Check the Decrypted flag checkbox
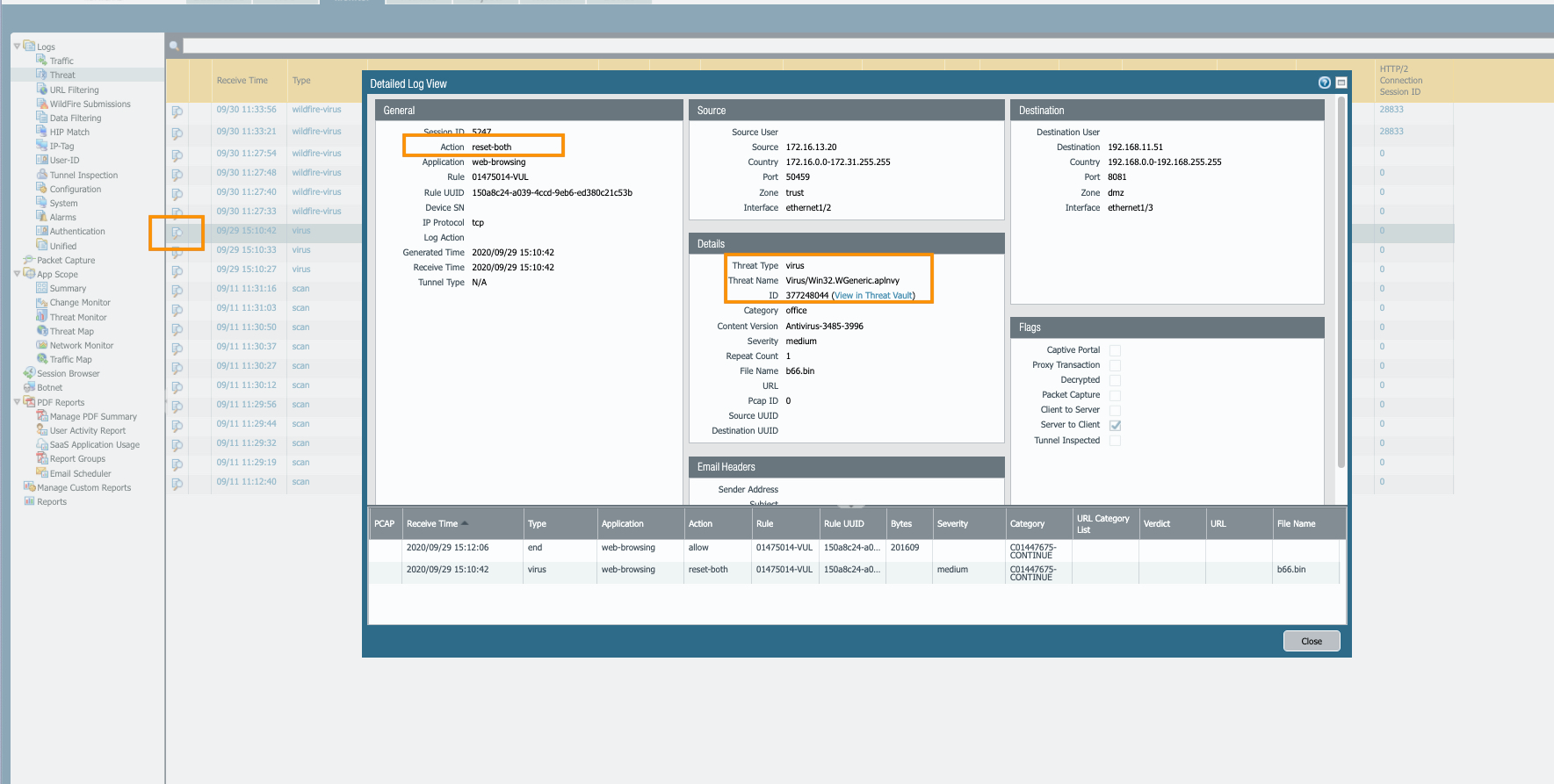The image size is (1554, 784). (1115, 380)
